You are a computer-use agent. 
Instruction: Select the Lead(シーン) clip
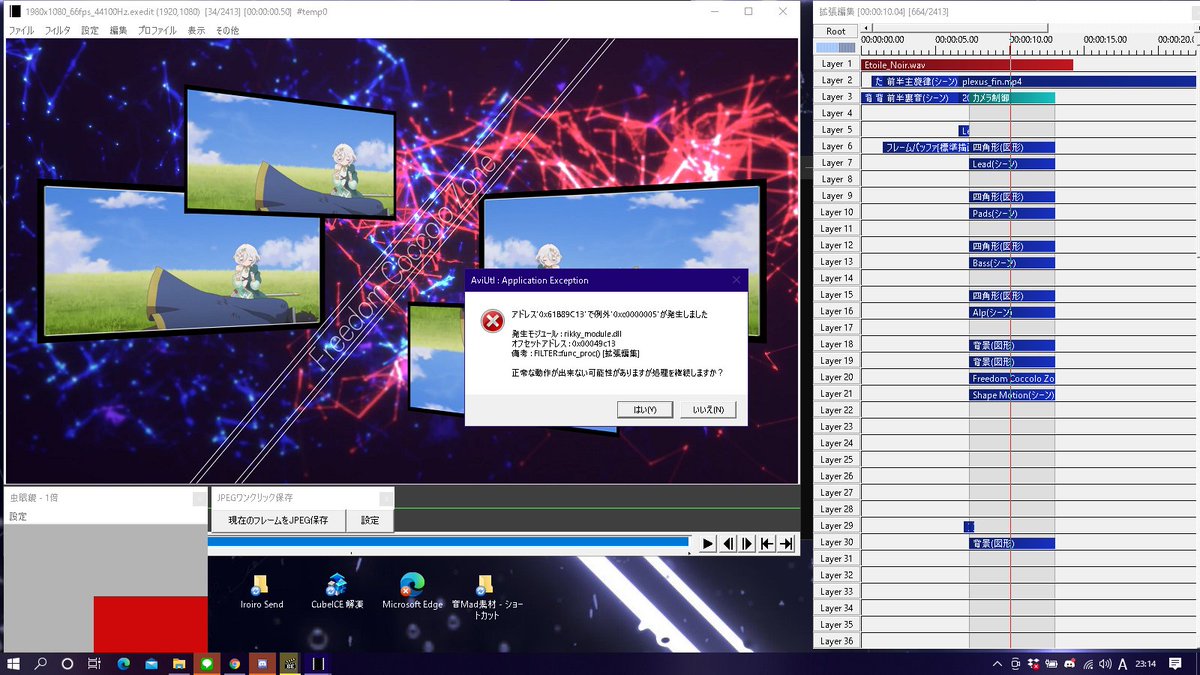(1012, 163)
